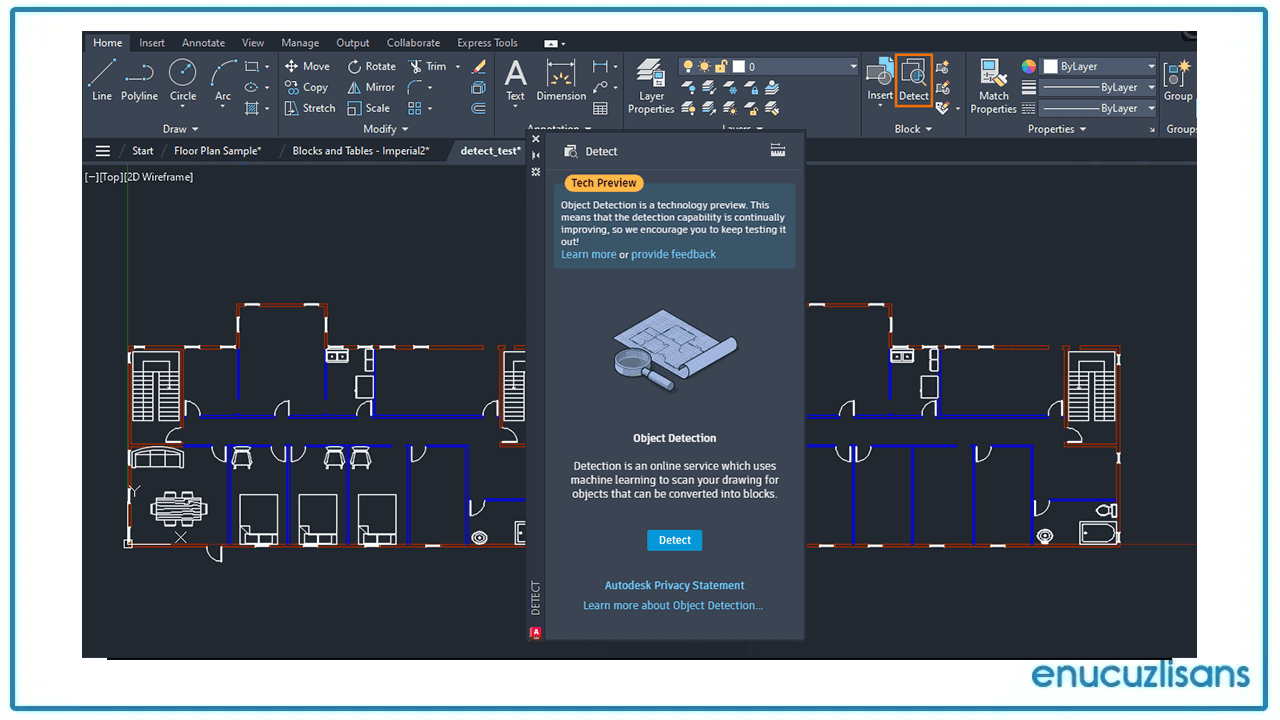Open the file tab hamburger menu
This screenshot has height=720, width=1280.
tap(102, 151)
